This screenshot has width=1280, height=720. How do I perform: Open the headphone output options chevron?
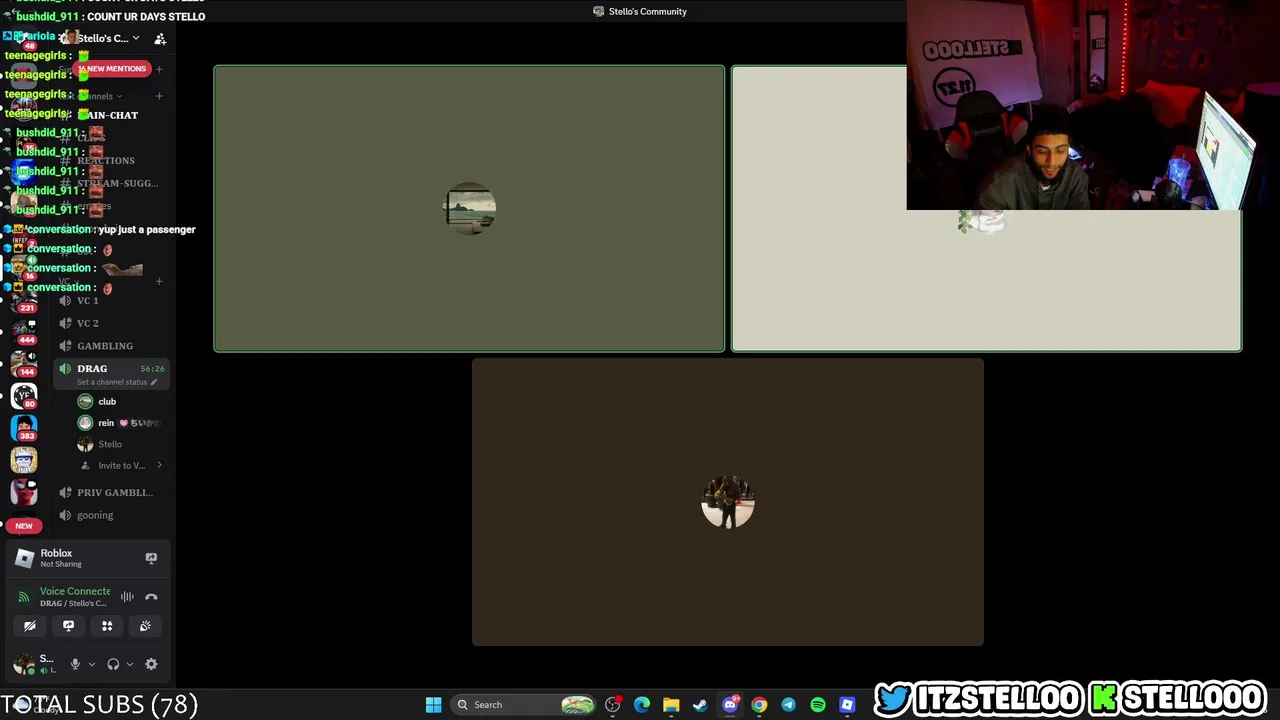coord(129,664)
